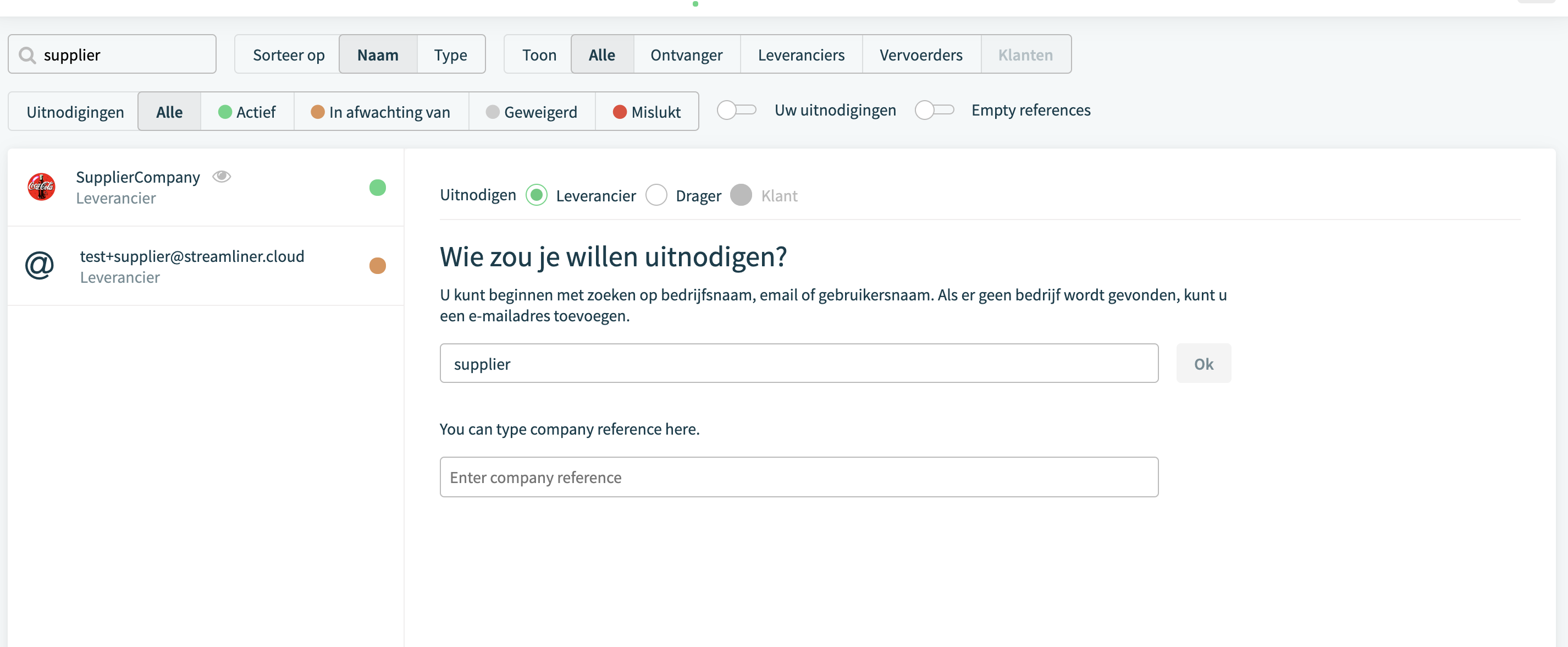Image resolution: width=1568 pixels, height=647 pixels.
Task: Filter invitations by Mislukt
Action: (x=647, y=112)
